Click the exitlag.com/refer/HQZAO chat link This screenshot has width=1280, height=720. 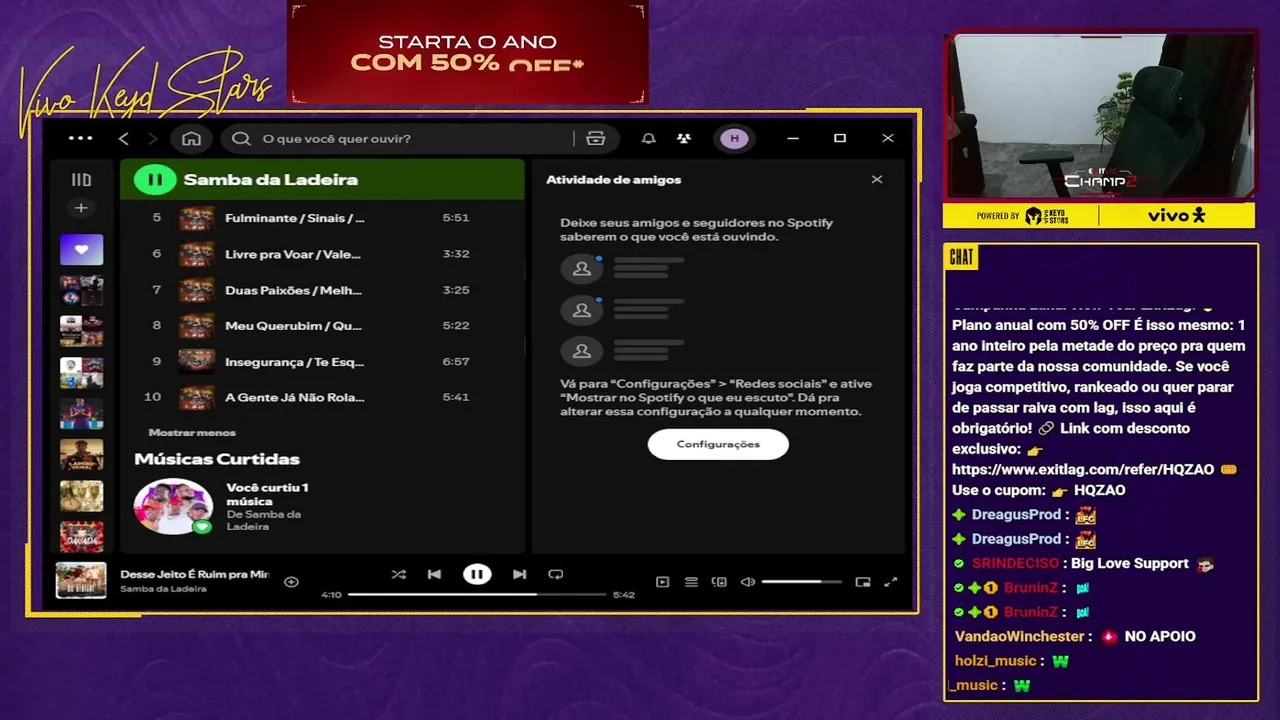click(x=1083, y=470)
